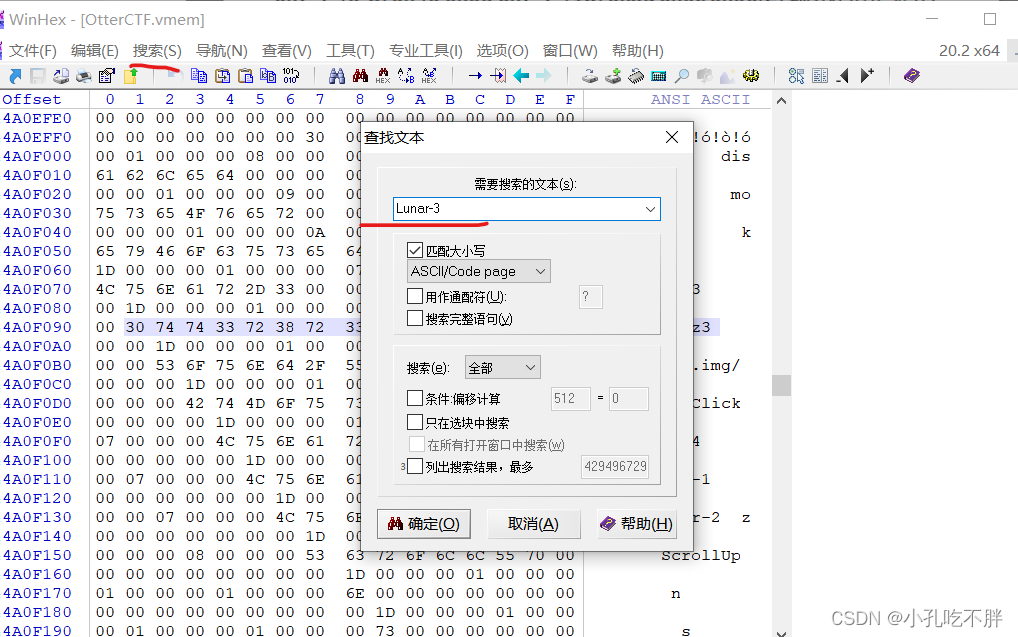Click the cyan Back arrow icon
Screen dimensions: 1018x637
pos(521,76)
